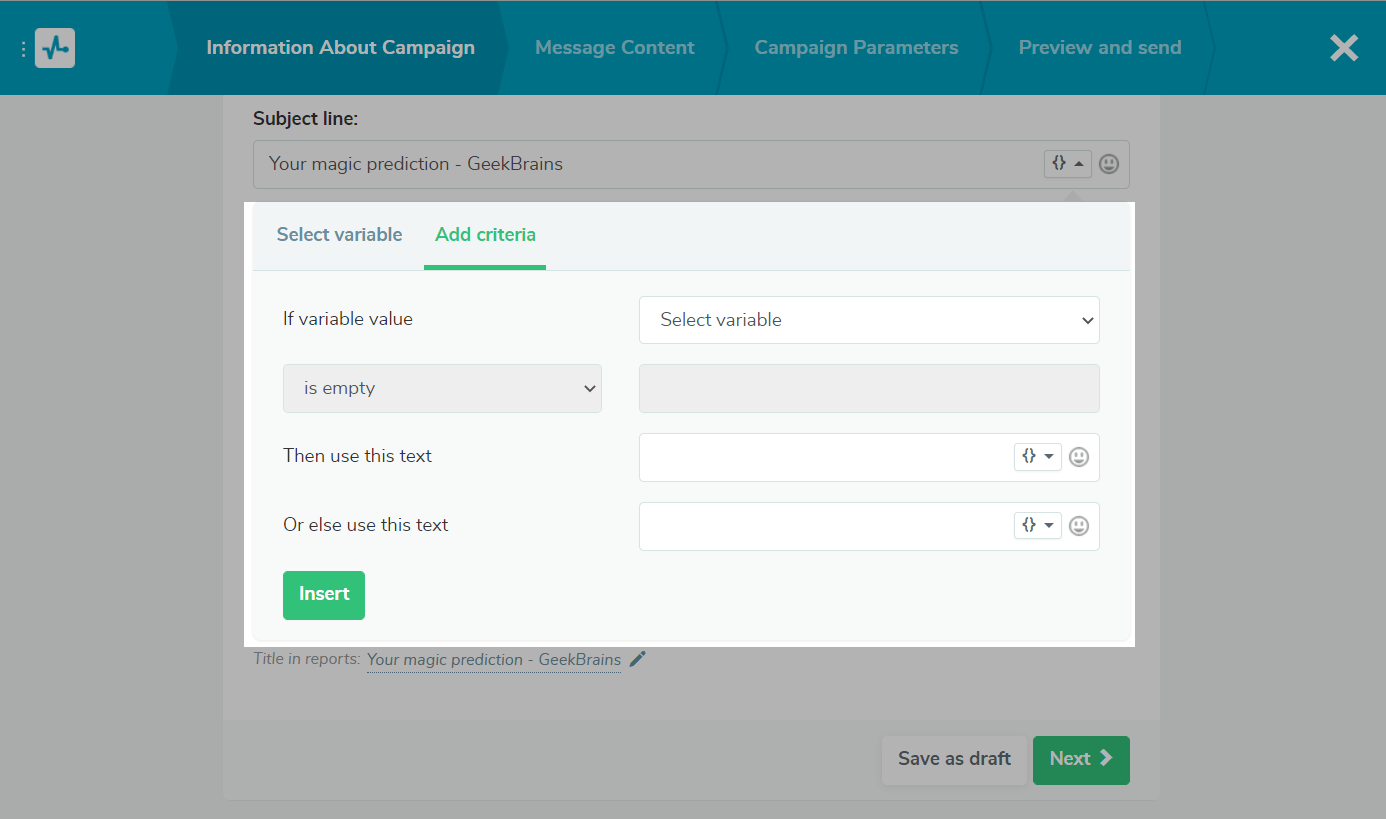The height and width of the screenshot is (819, 1386).
Task: Open emoji picker in Subject line field
Action: click(x=1109, y=164)
